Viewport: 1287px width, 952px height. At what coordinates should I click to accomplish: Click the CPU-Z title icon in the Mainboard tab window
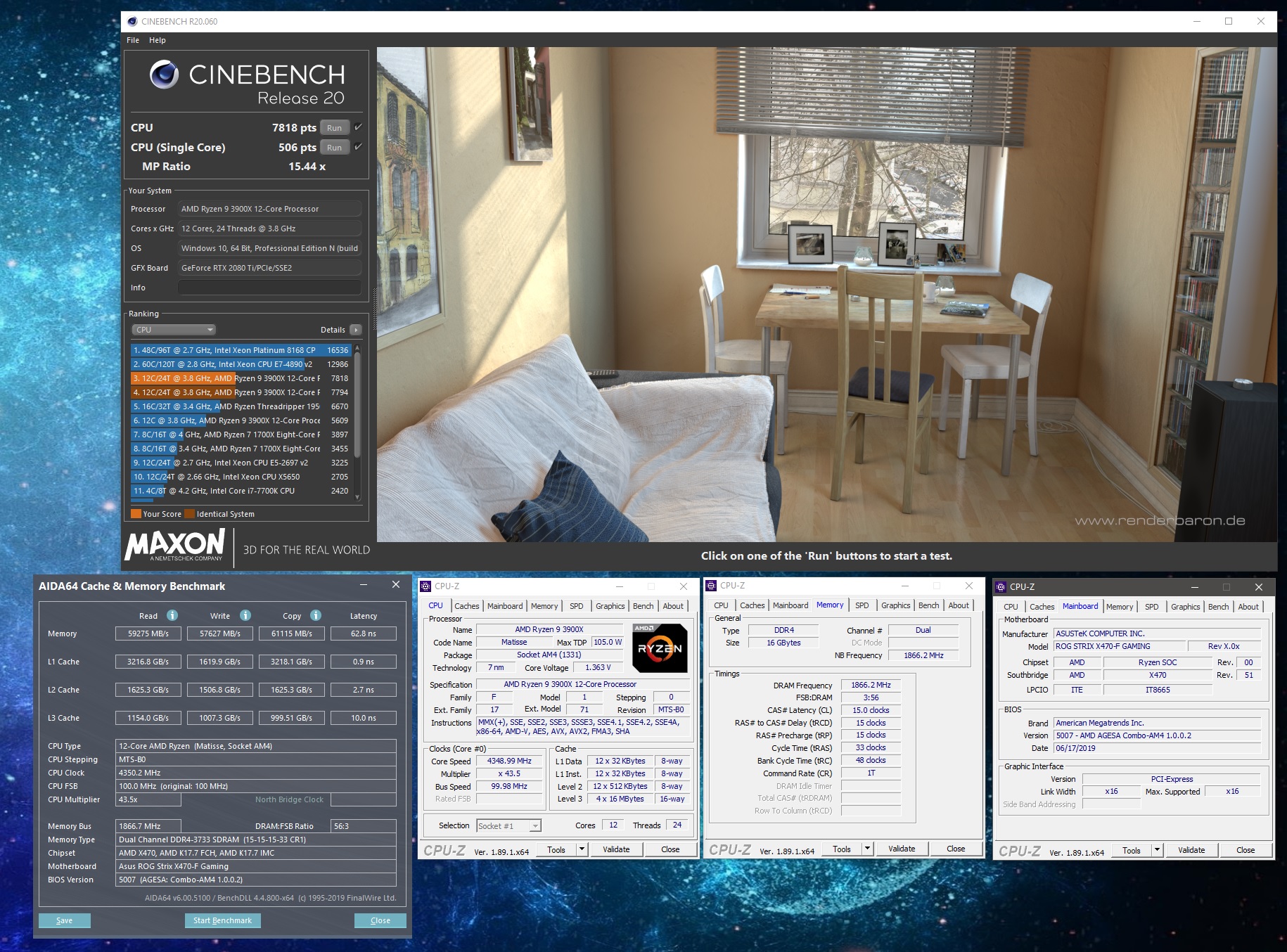(1001, 586)
